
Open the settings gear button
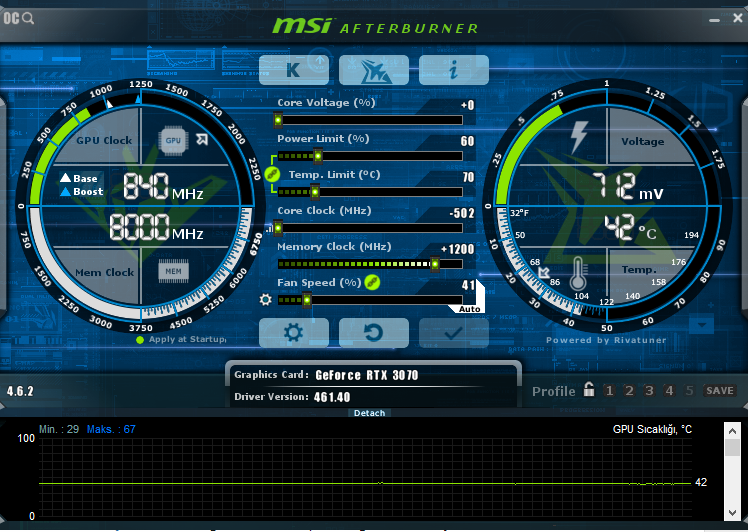click(x=294, y=333)
